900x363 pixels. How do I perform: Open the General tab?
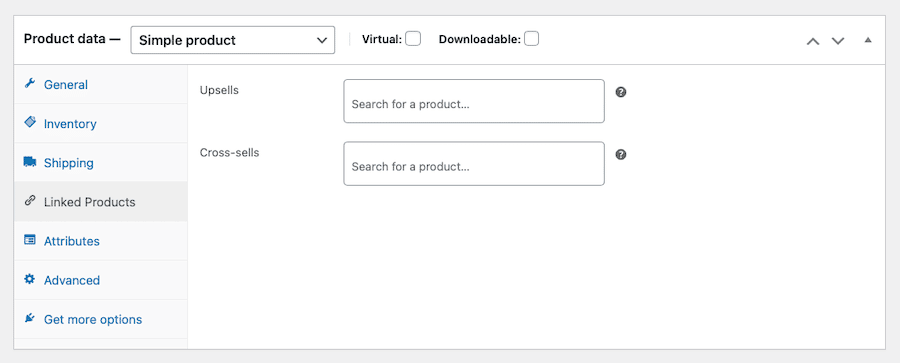click(x=100, y=84)
